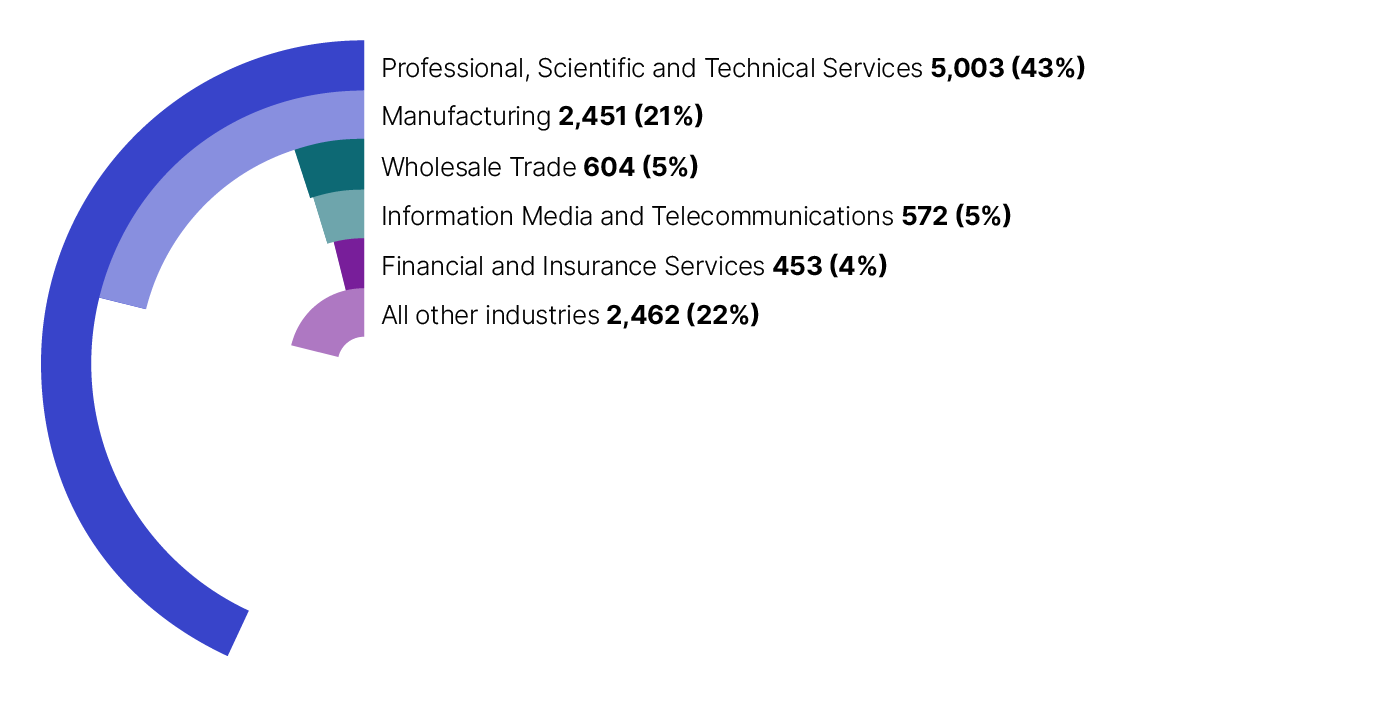Viewport: 1378px width, 726px height.
Task: Click the Professional, Scientific and Technical Services label
Action: [x=651, y=68]
